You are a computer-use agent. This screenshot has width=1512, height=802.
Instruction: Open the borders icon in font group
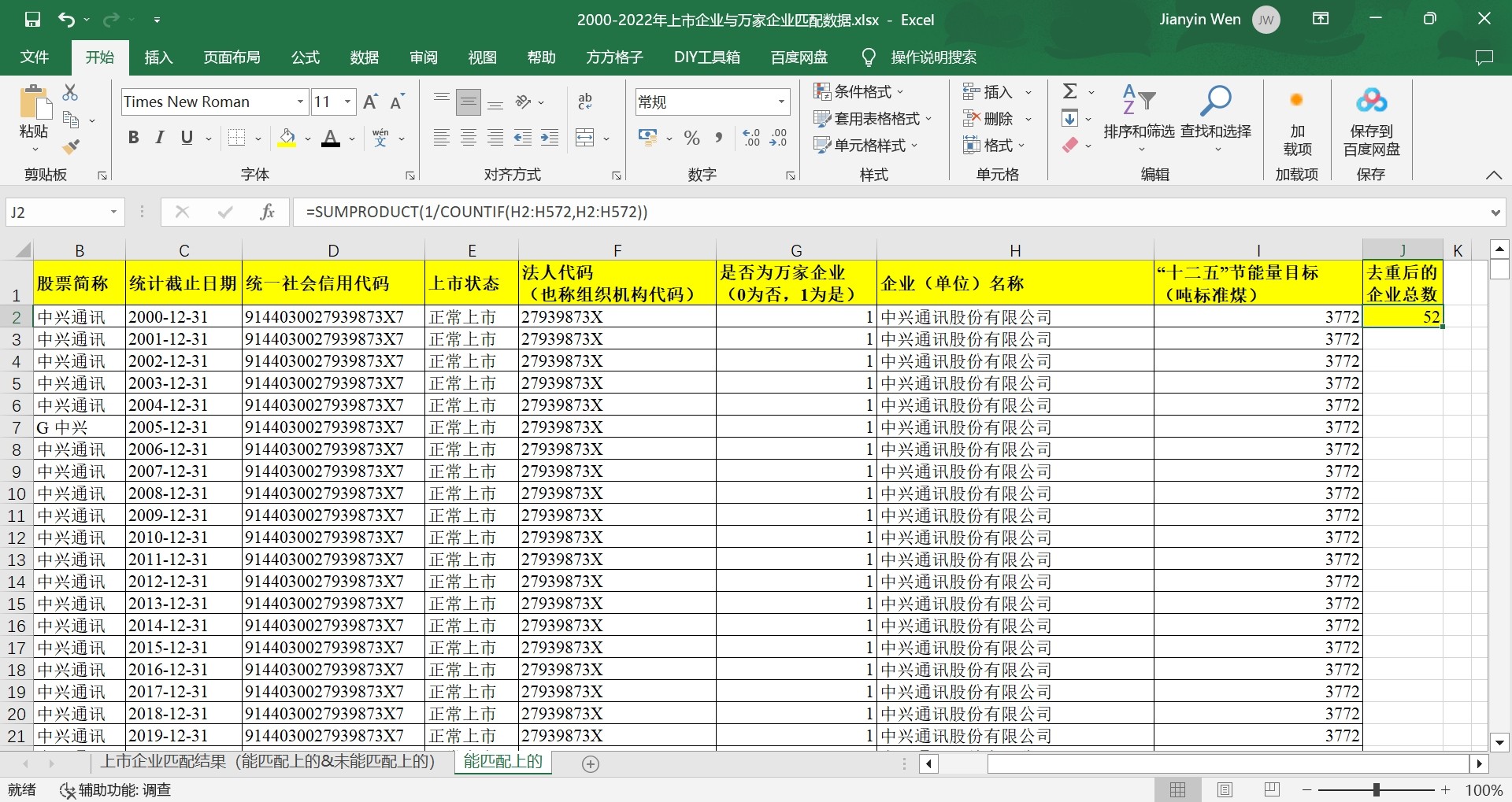(236, 139)
